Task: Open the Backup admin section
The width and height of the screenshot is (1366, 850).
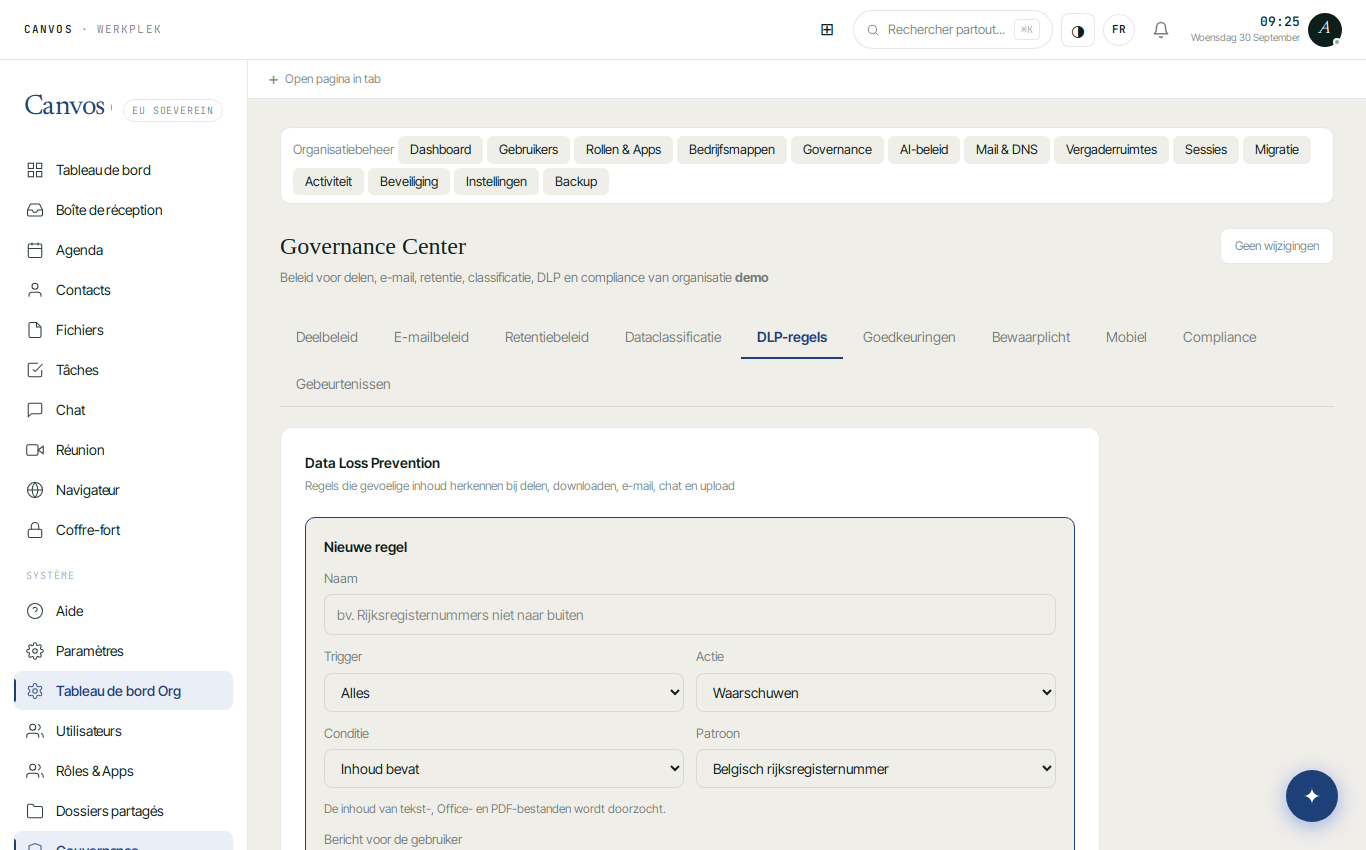Action: tap(576, 182)
